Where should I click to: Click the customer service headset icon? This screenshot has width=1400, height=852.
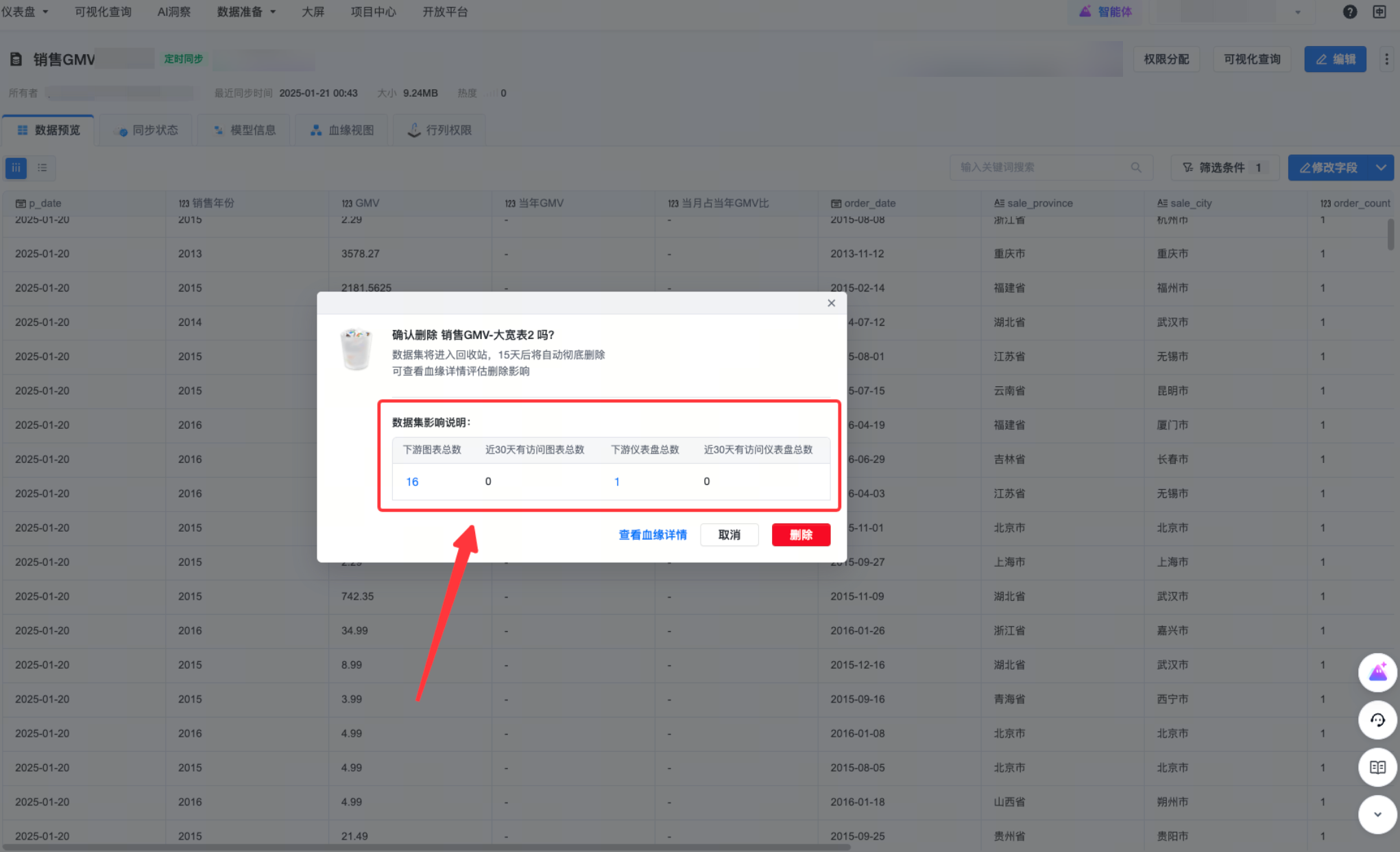coord(1377,720)
